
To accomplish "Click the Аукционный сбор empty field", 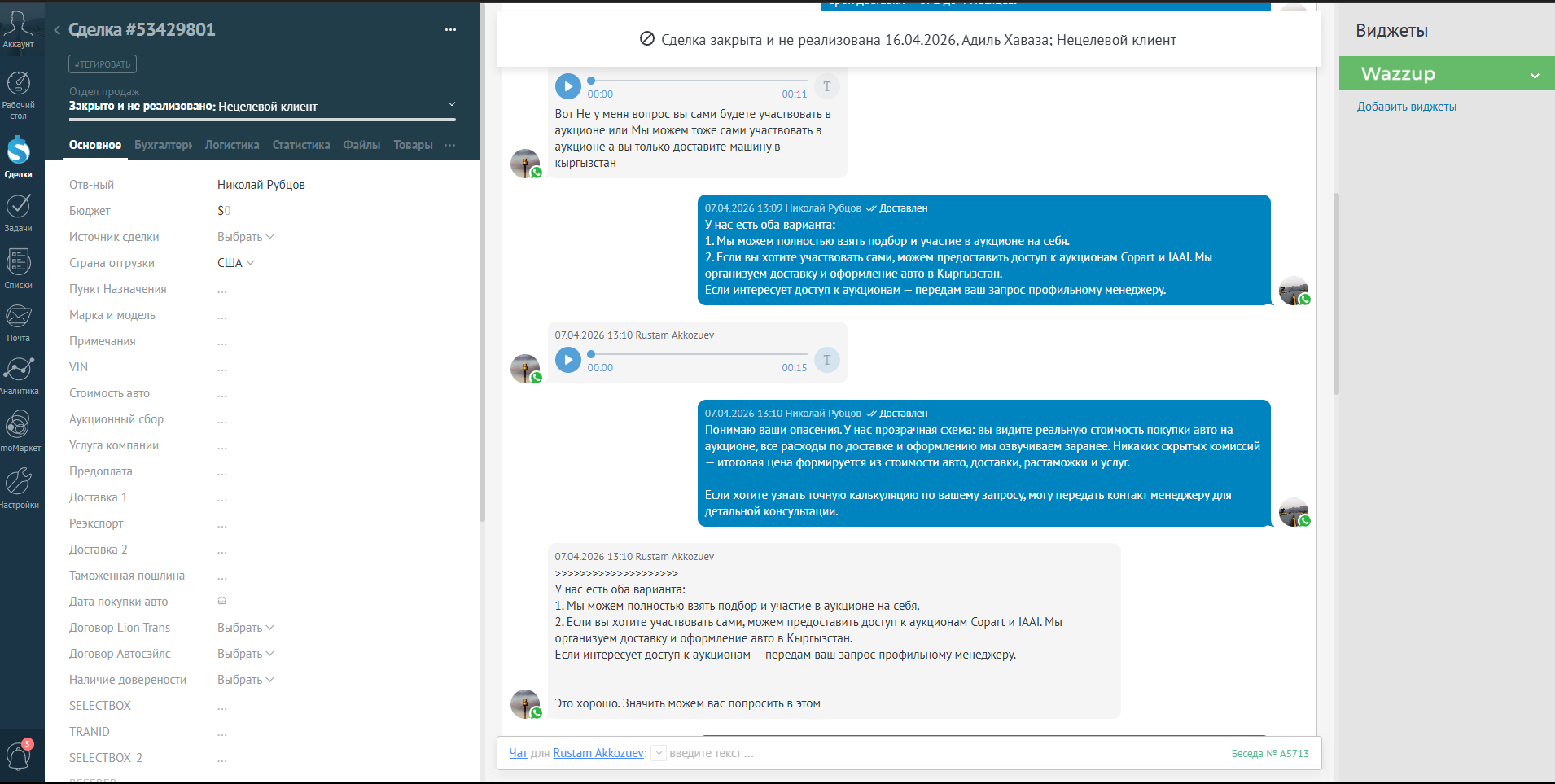I will click(222, 420).
